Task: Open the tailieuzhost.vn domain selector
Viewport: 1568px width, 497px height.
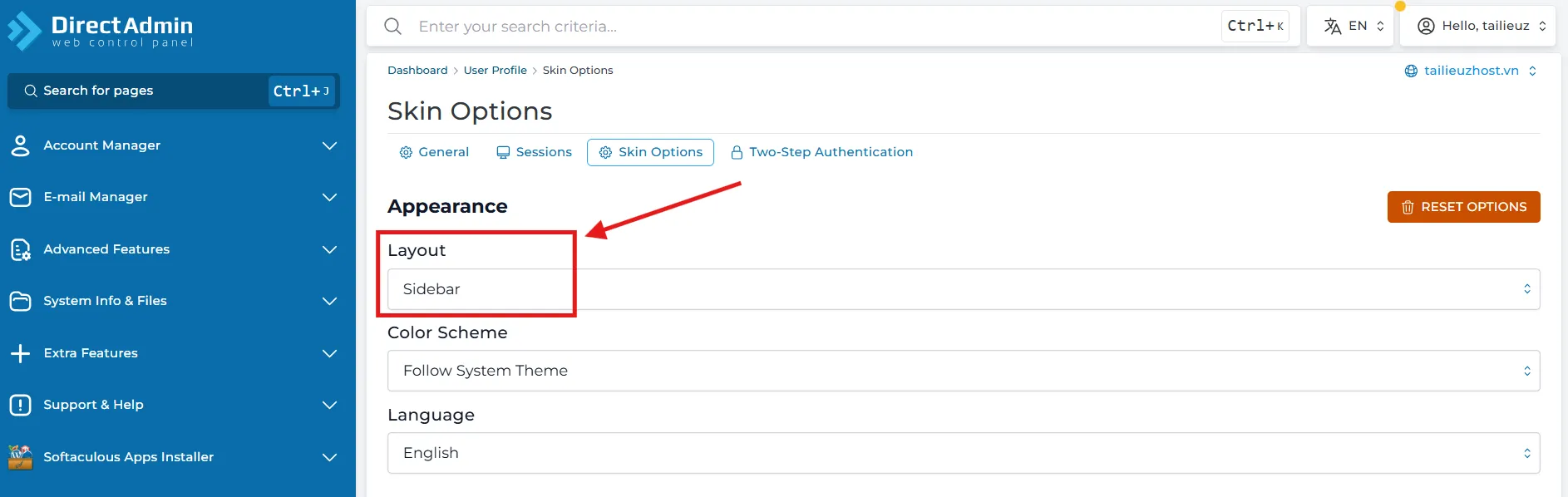Action: (x=1470, y=71)
